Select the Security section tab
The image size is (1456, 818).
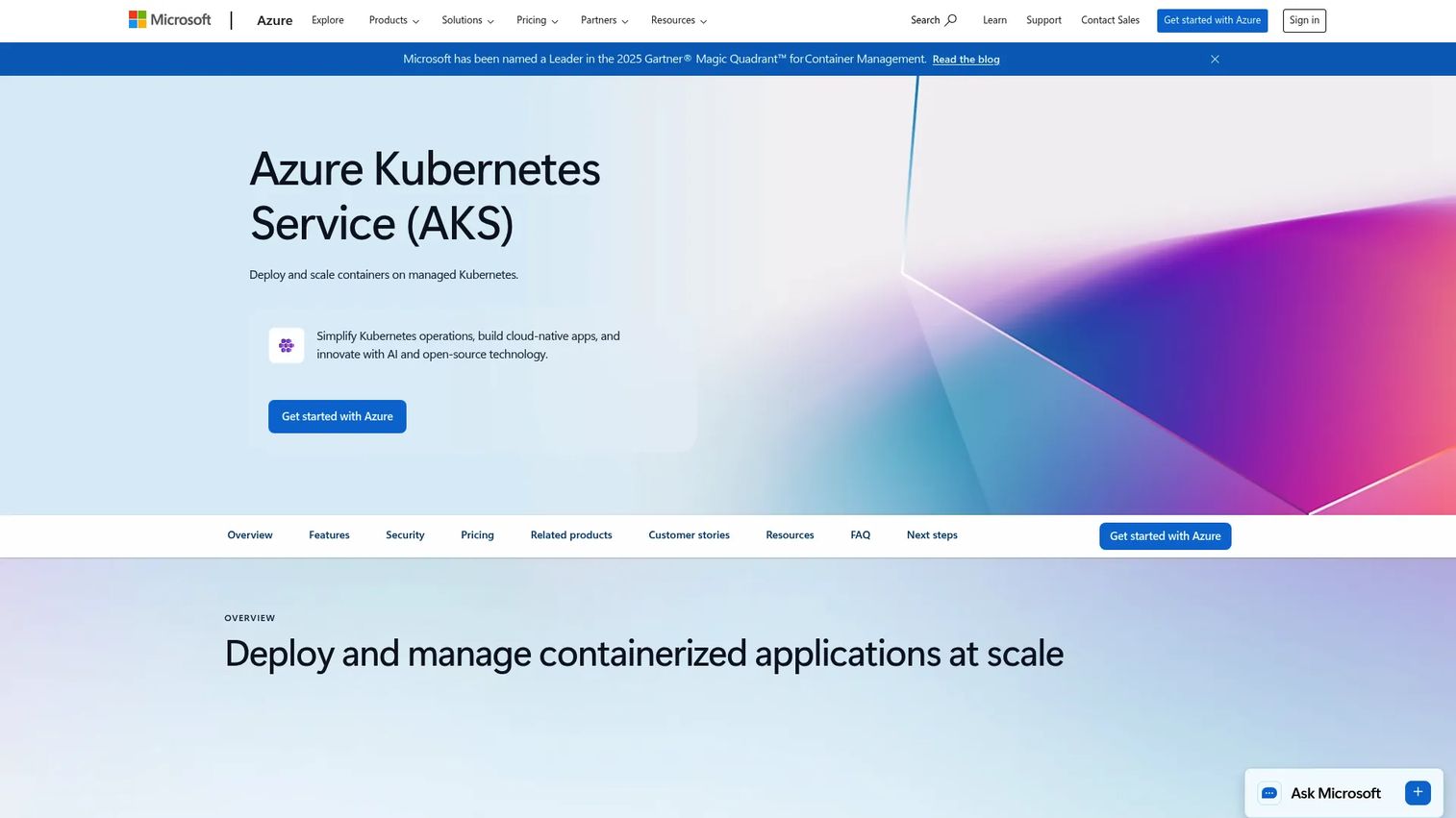pyautogui.click(x=405, y=535)
